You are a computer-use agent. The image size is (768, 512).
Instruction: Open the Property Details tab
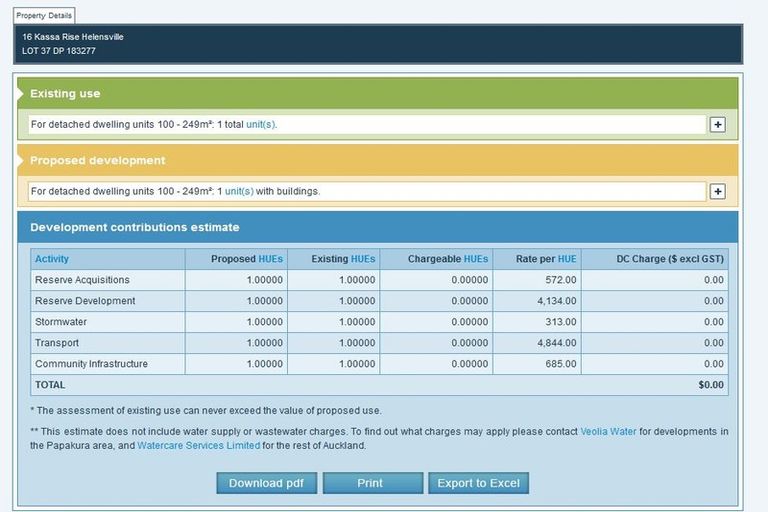click(x=45, y=15)
